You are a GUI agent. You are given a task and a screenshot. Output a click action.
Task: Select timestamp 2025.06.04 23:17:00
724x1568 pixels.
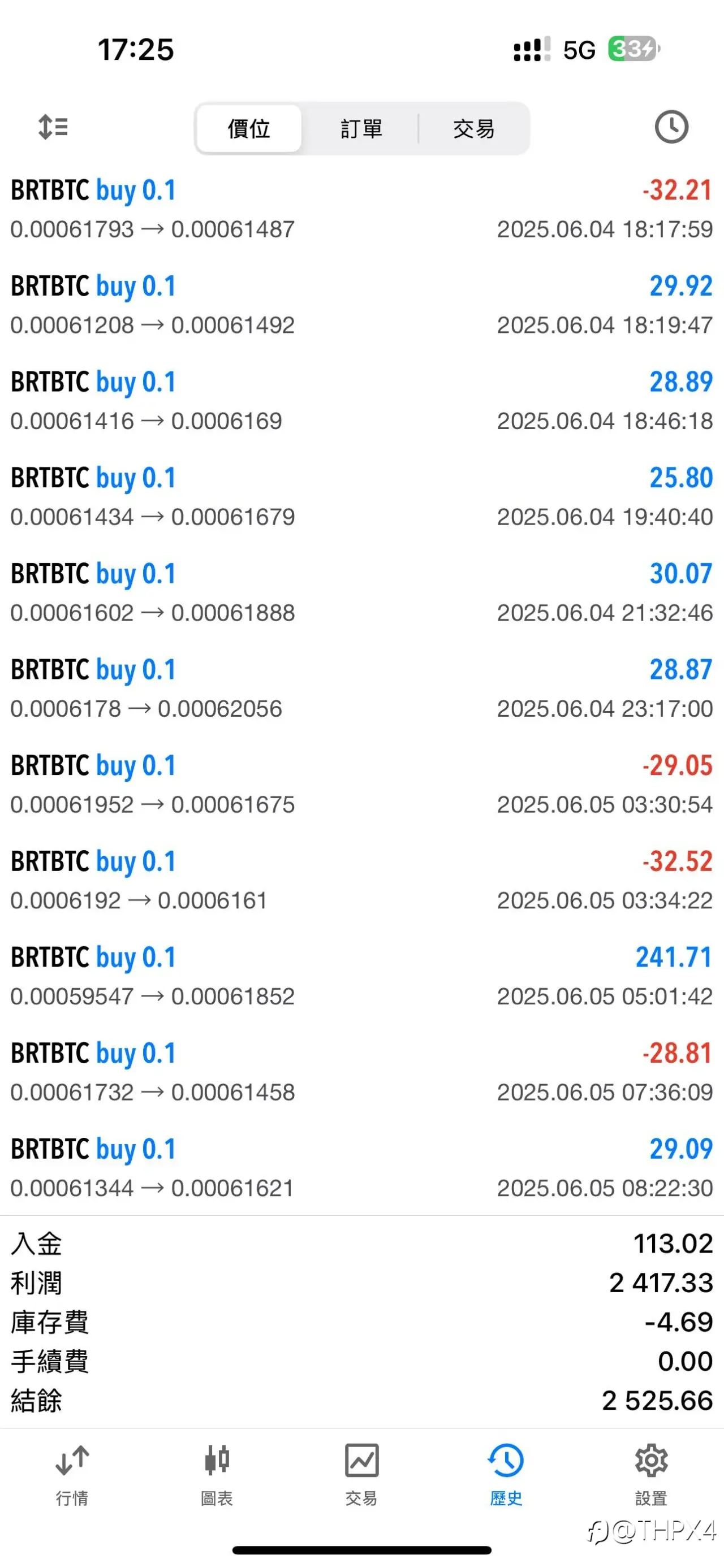click(x=605, y=708)
